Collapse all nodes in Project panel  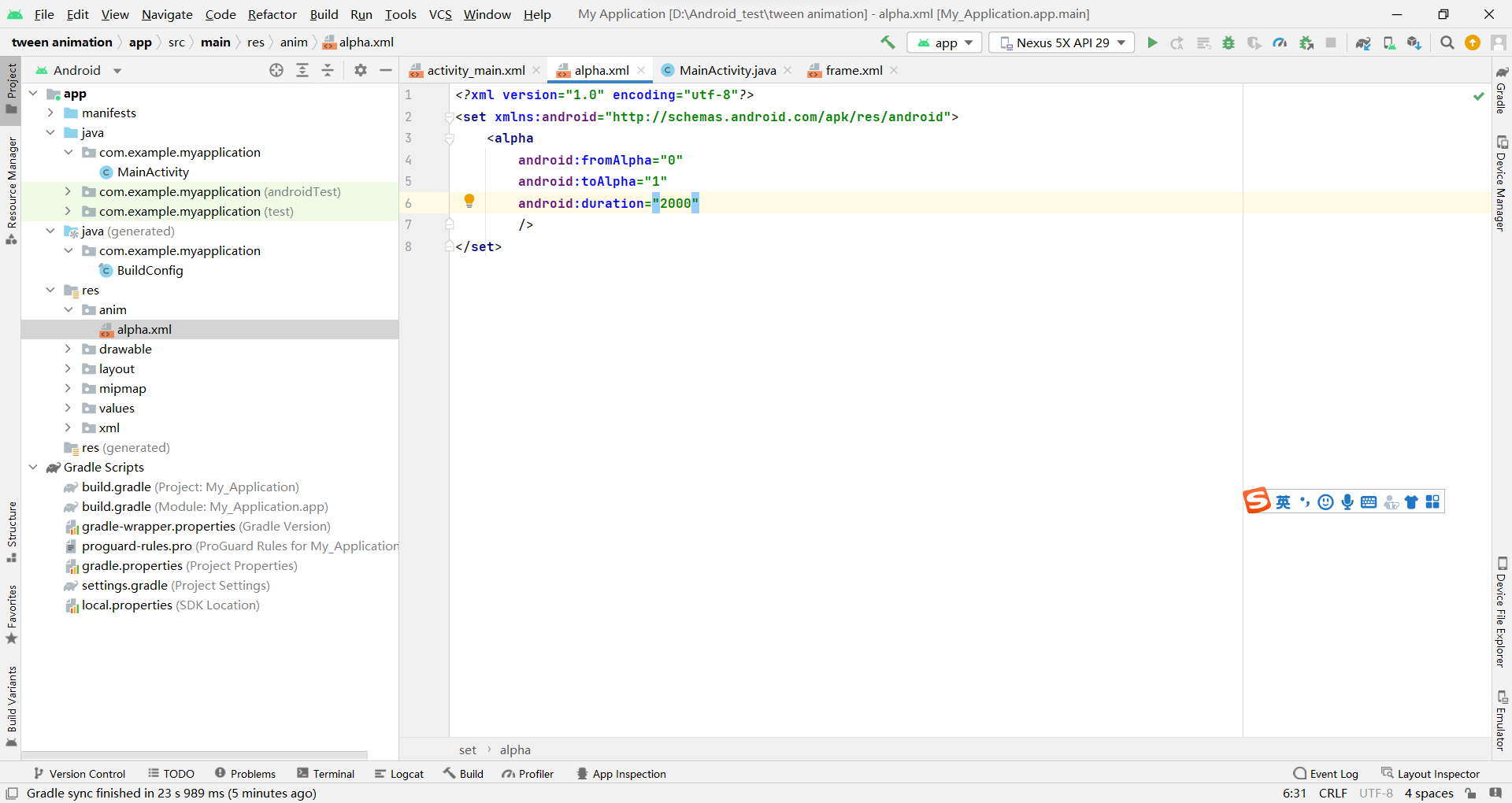328,70
